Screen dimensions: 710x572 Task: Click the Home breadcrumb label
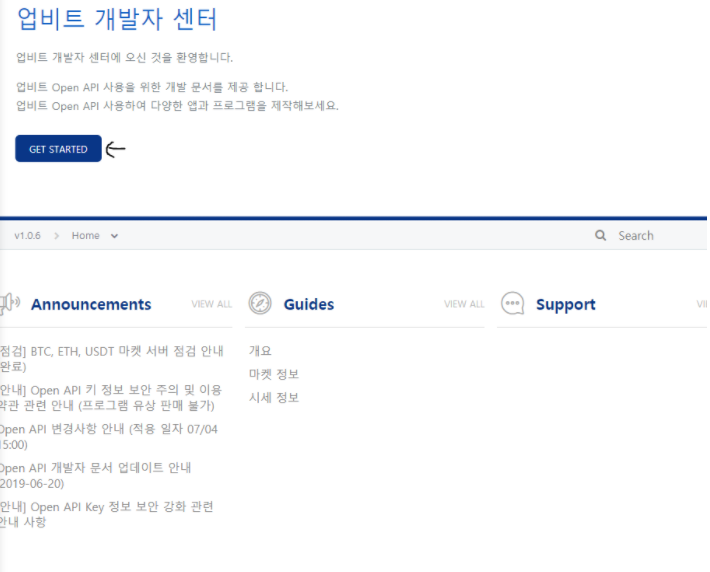86,236
